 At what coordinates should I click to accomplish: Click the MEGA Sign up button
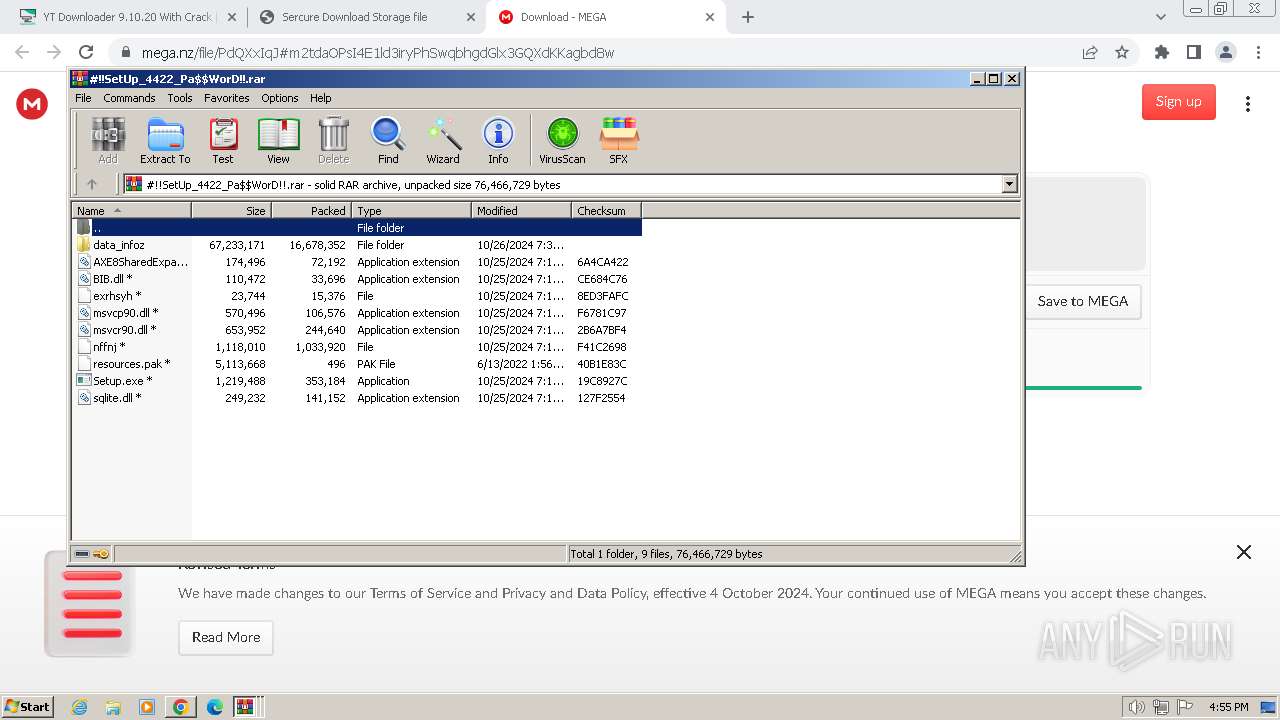click(1179, 101)
